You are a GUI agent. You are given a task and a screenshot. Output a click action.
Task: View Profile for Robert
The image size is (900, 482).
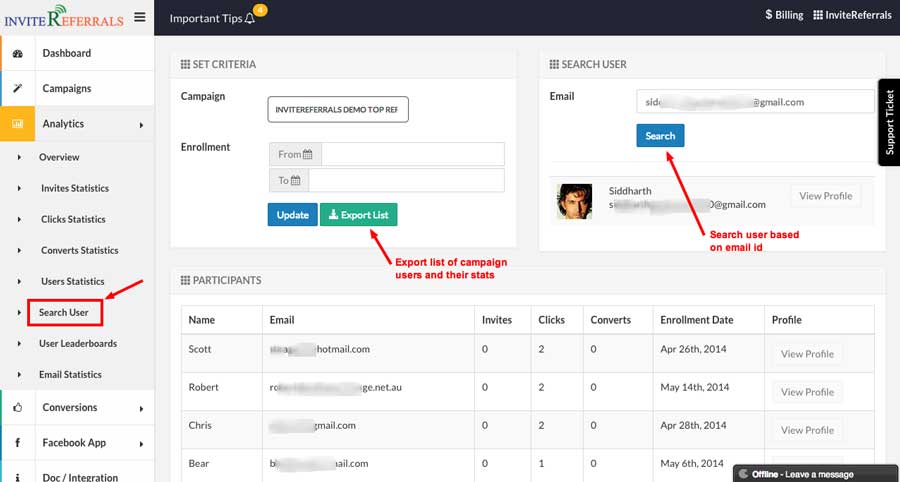[807, 392]
